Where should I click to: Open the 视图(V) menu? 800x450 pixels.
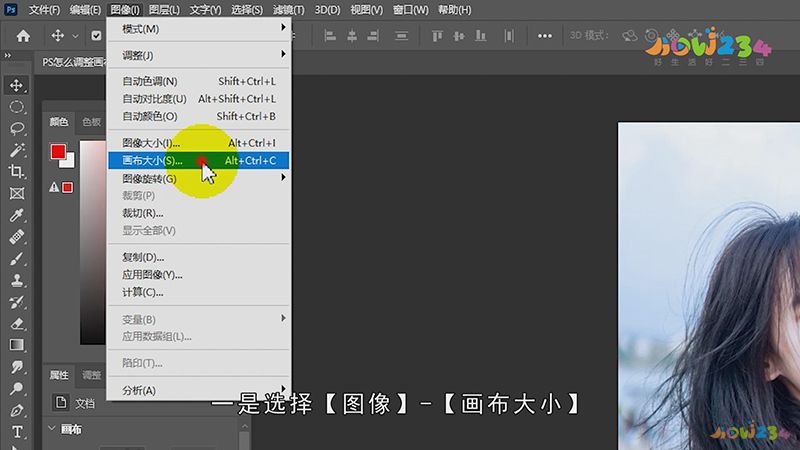(366, 10)
